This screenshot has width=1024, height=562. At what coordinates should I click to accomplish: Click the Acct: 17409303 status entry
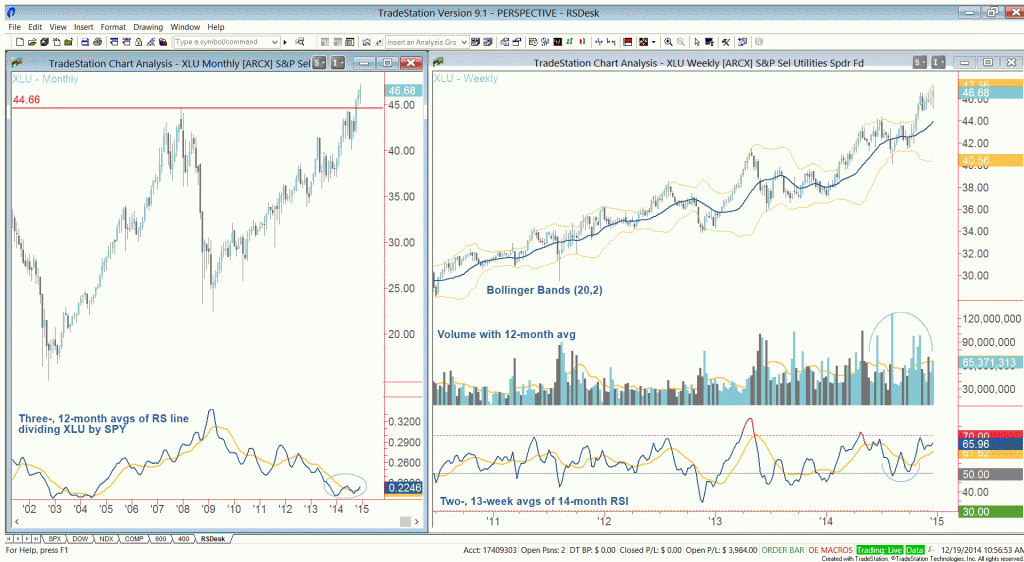pyautogui.click(x=490, y=550)
